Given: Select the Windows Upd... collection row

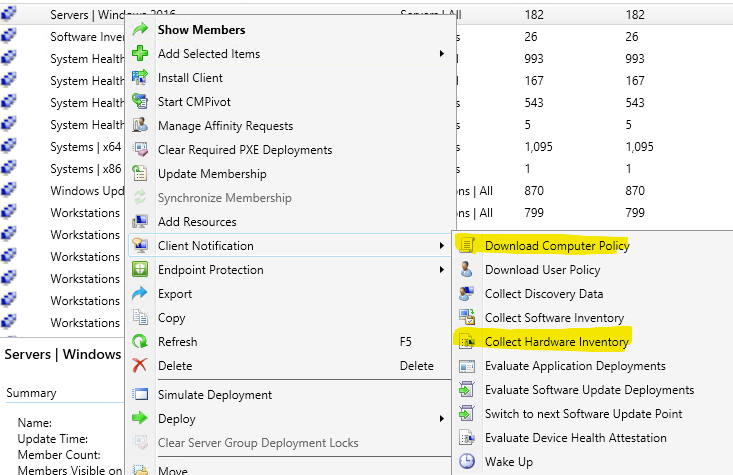Looking at the screenshot, I should pos(87,191).
